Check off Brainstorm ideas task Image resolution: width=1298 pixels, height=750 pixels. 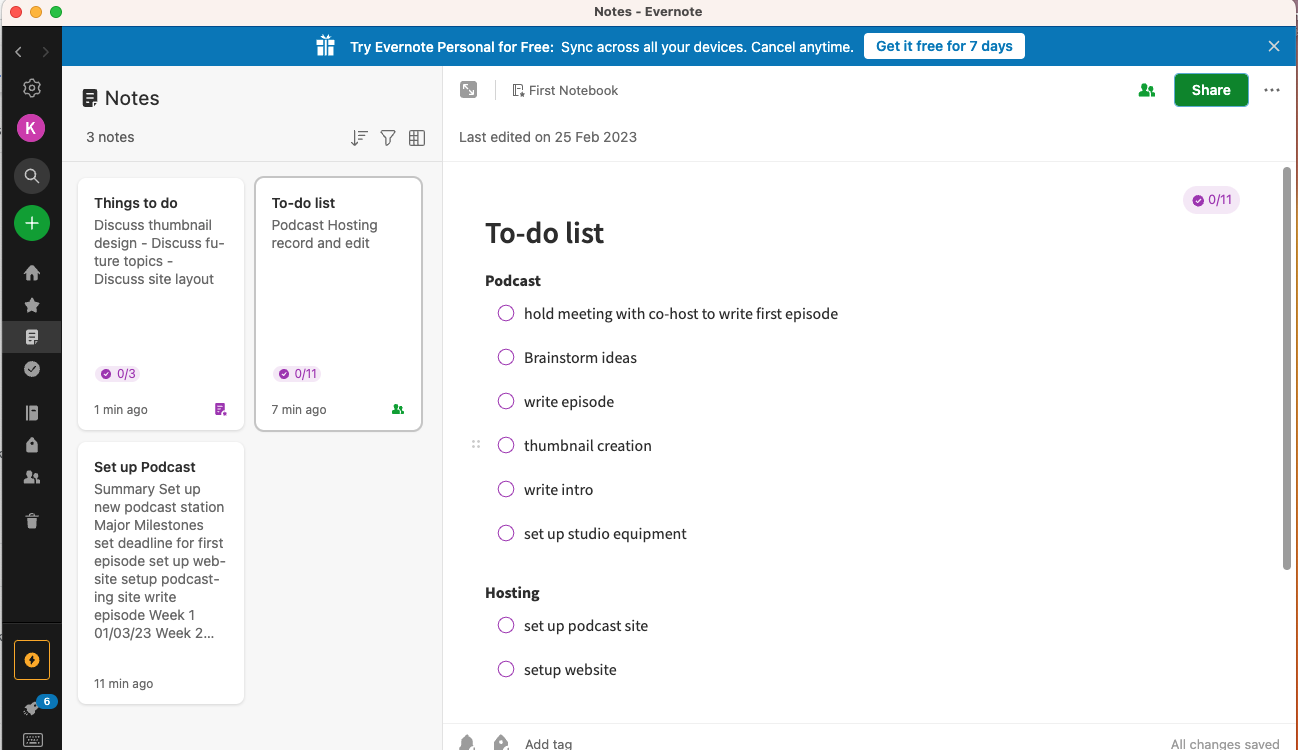click(506, 357)
